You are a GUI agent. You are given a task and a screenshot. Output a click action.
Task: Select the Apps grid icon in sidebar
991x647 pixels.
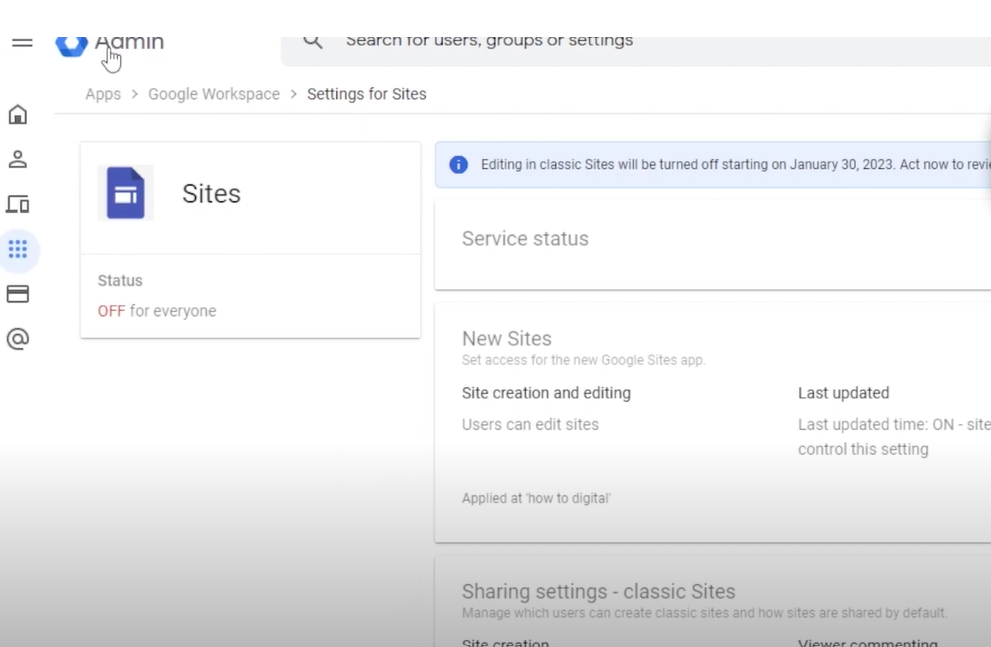[18, 250]
